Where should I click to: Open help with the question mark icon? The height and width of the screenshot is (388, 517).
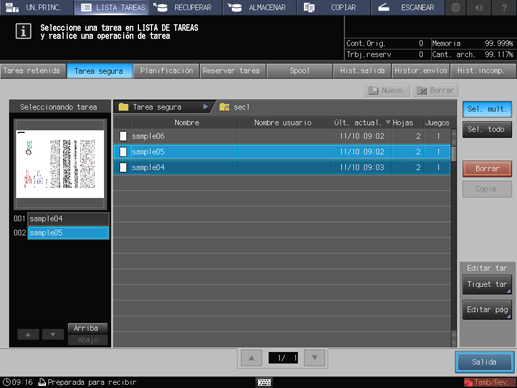pos(504,7)
